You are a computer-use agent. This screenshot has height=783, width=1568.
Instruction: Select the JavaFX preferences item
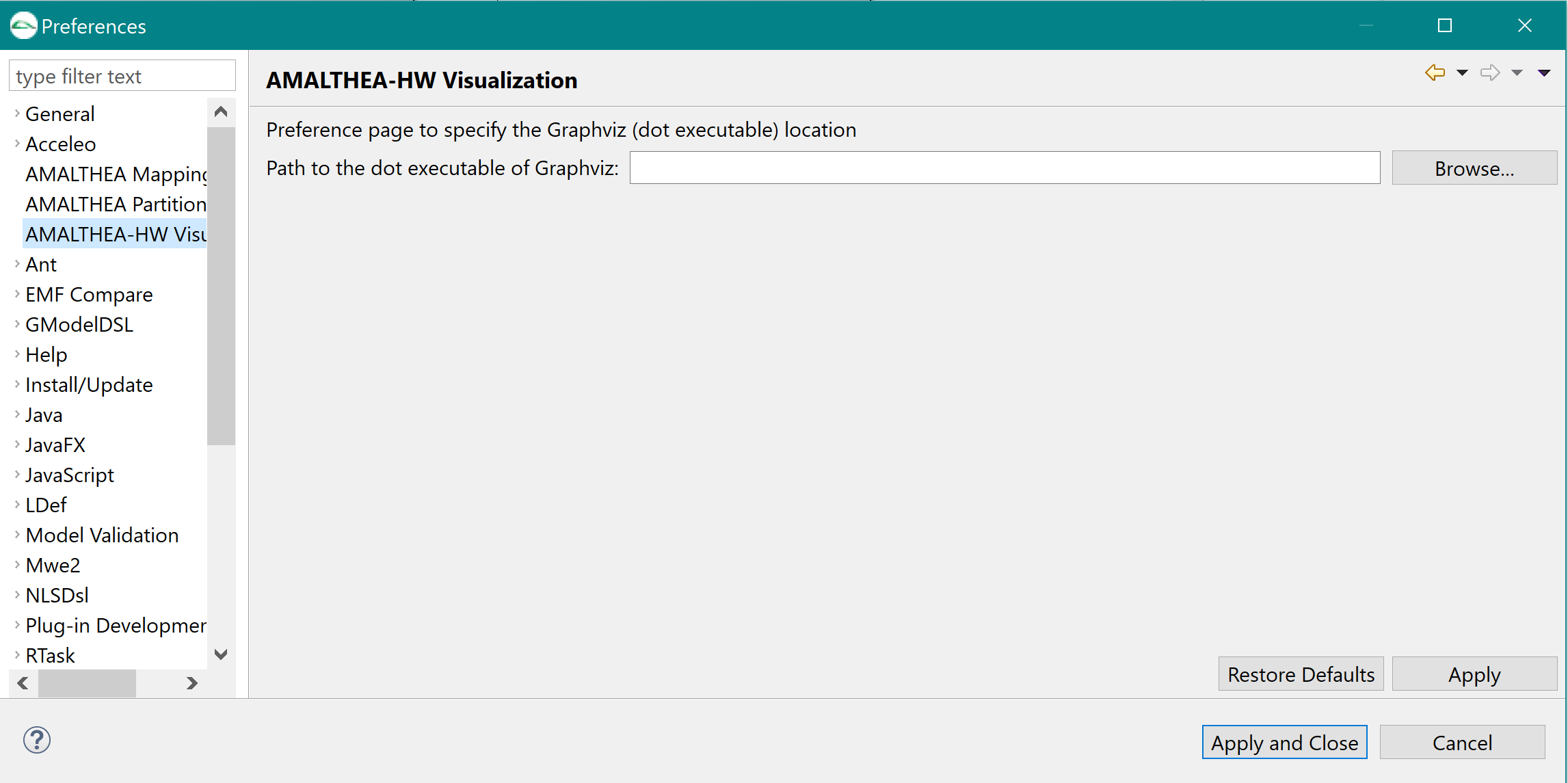pos(55,444)
